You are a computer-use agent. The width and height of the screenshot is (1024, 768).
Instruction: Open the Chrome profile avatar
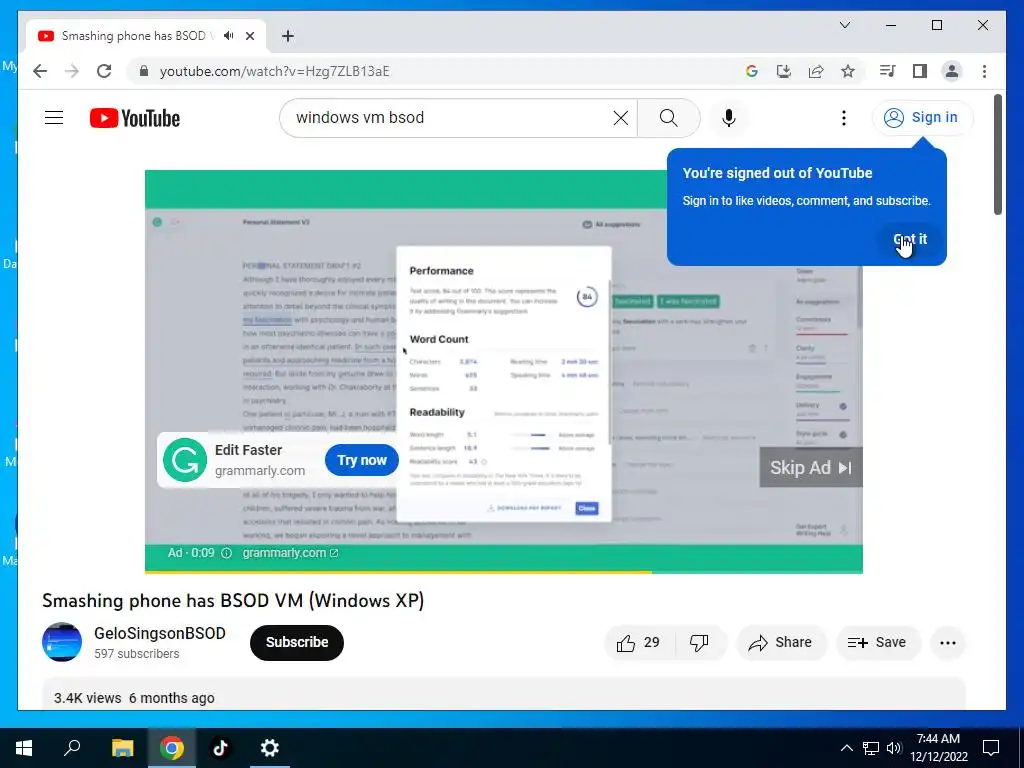(952, 71)
